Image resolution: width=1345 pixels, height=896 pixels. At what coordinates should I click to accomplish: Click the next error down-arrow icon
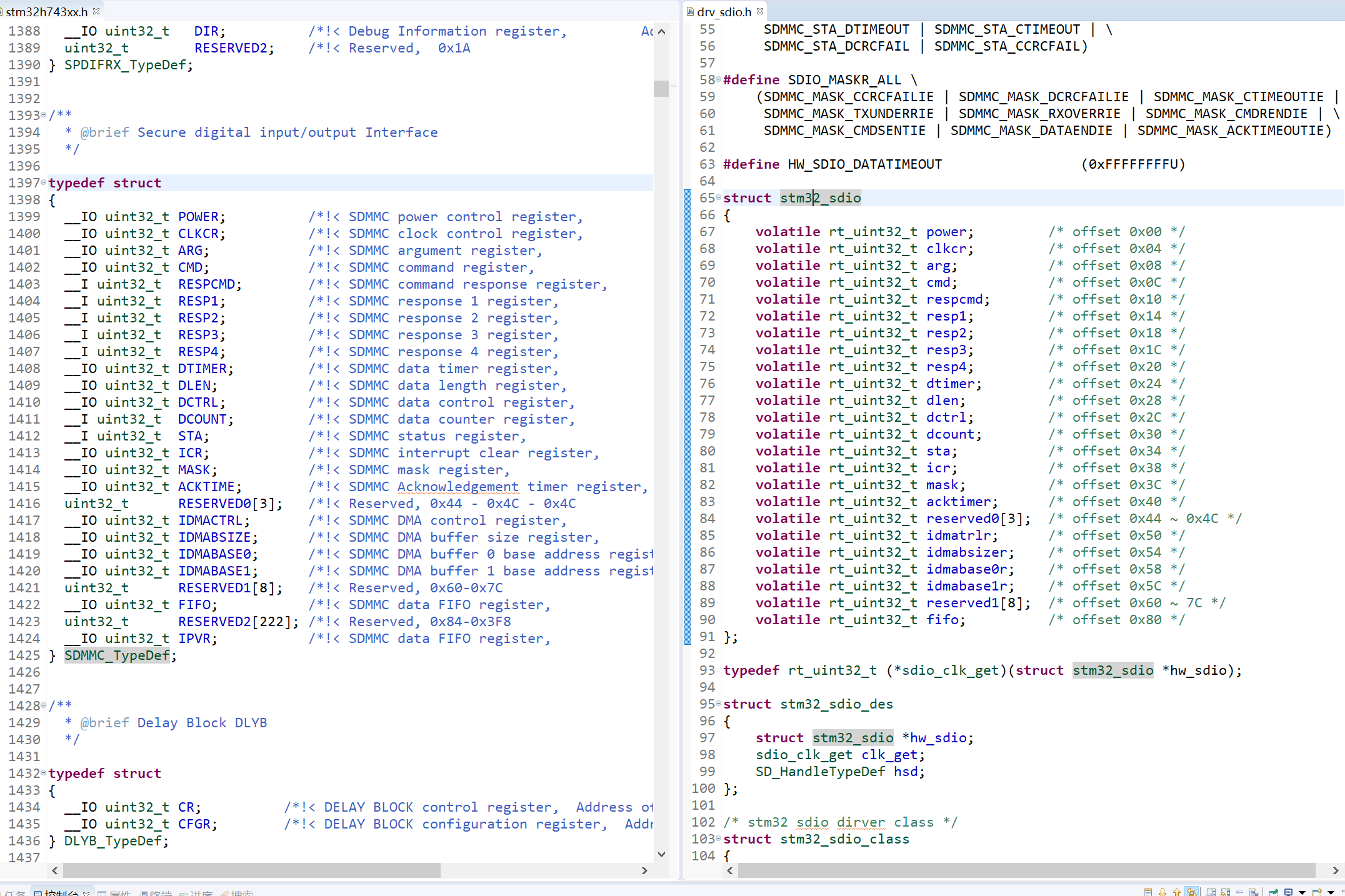click(1162, 892)
